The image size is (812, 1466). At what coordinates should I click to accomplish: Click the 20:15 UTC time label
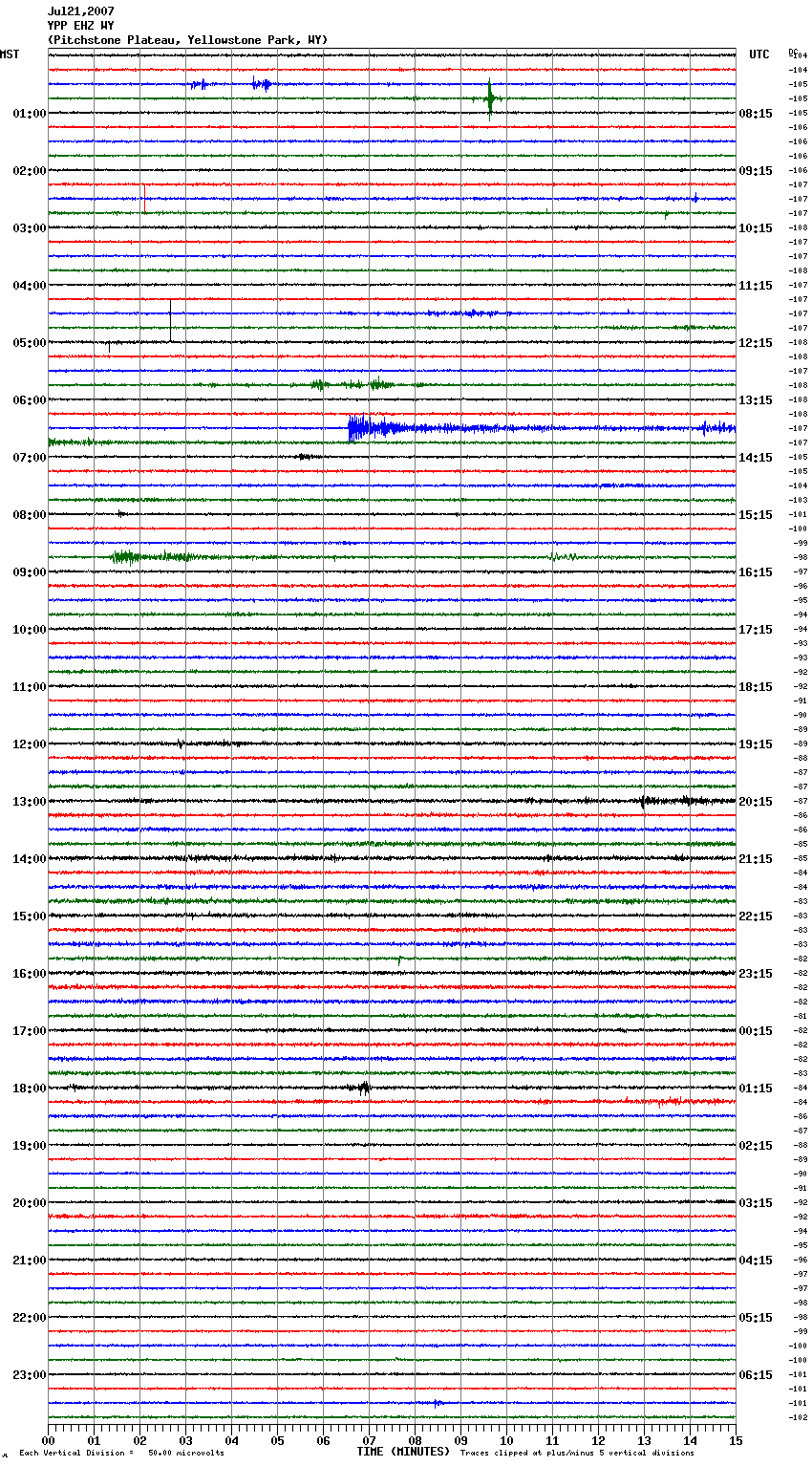click(x=756, y=802)
